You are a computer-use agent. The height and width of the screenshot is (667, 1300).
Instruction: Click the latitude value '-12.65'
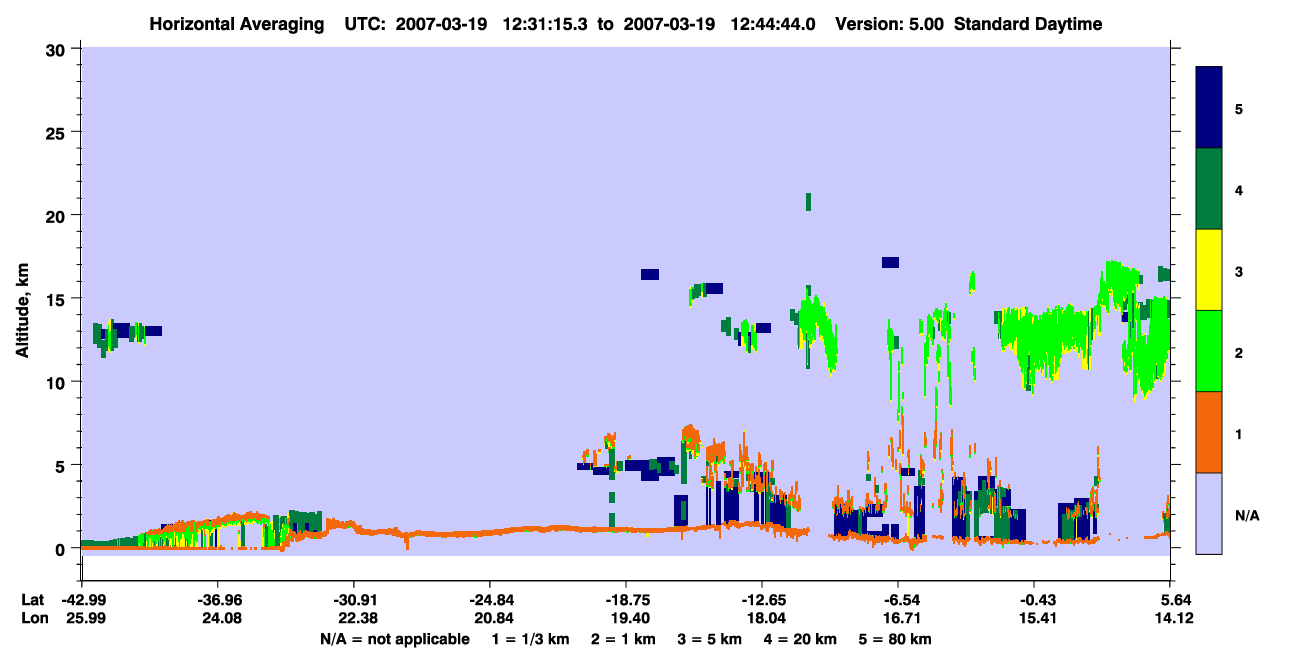(x=762, y=599)
